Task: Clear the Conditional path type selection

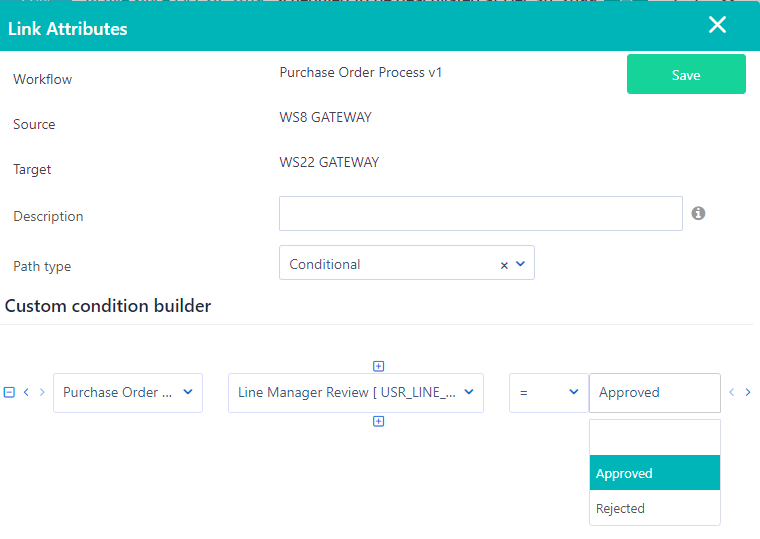Action: [x=504, y=265]
